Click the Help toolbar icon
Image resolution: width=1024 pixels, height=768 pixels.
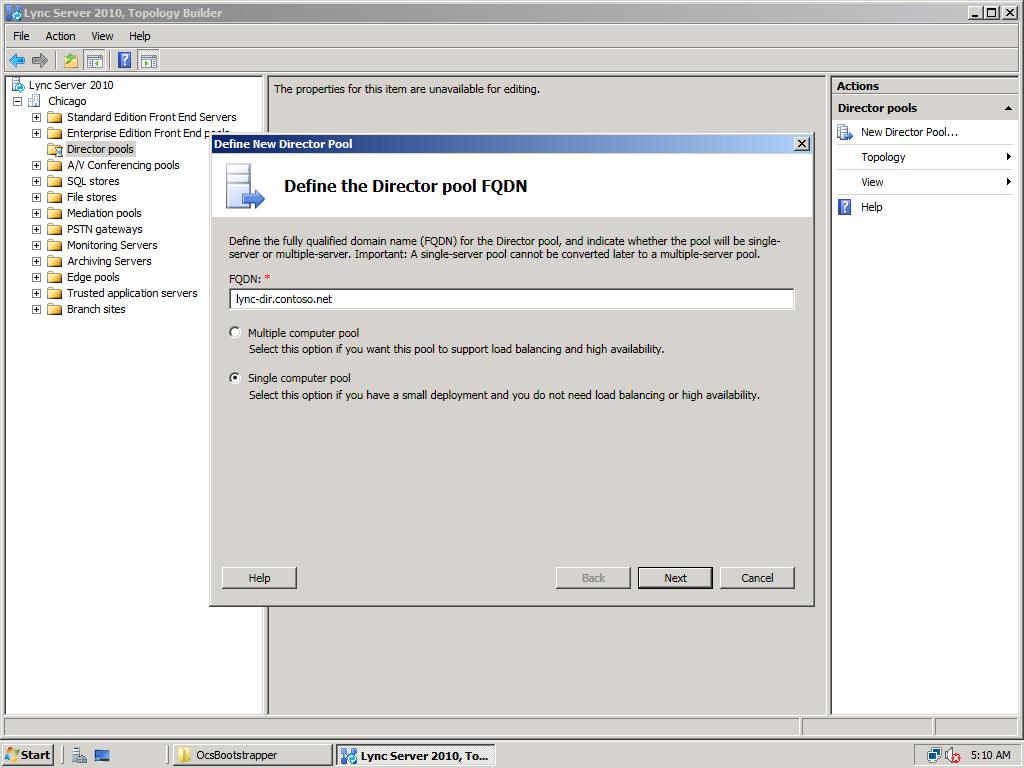(122, 60)
